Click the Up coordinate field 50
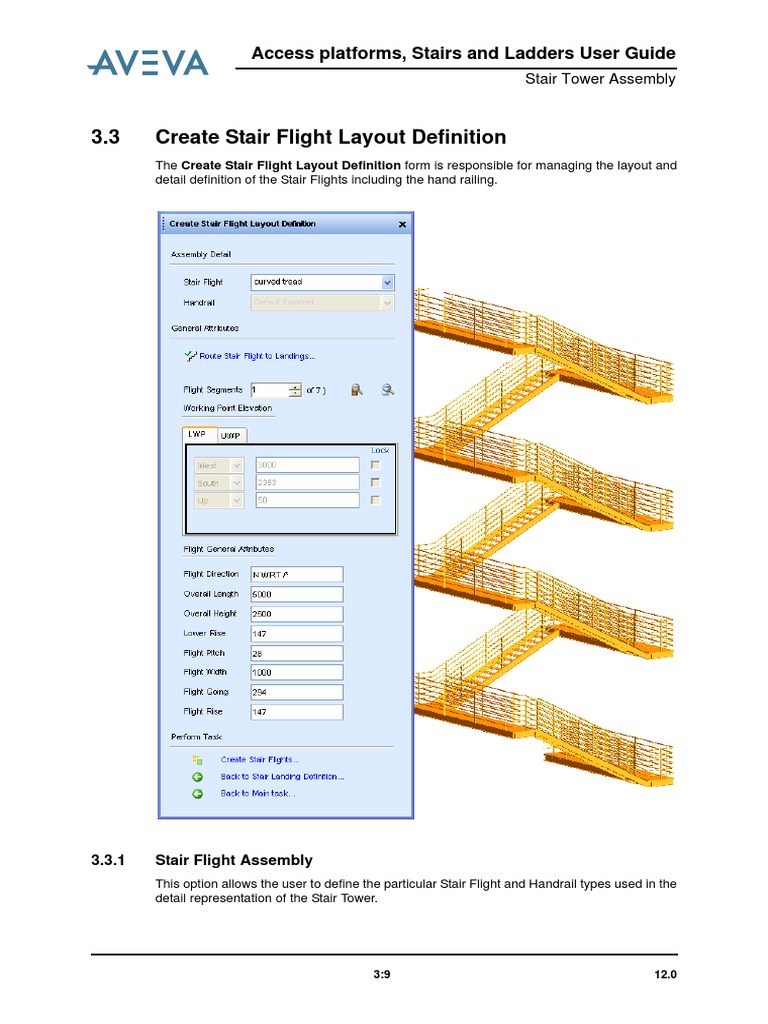 (x=308, y=500)
